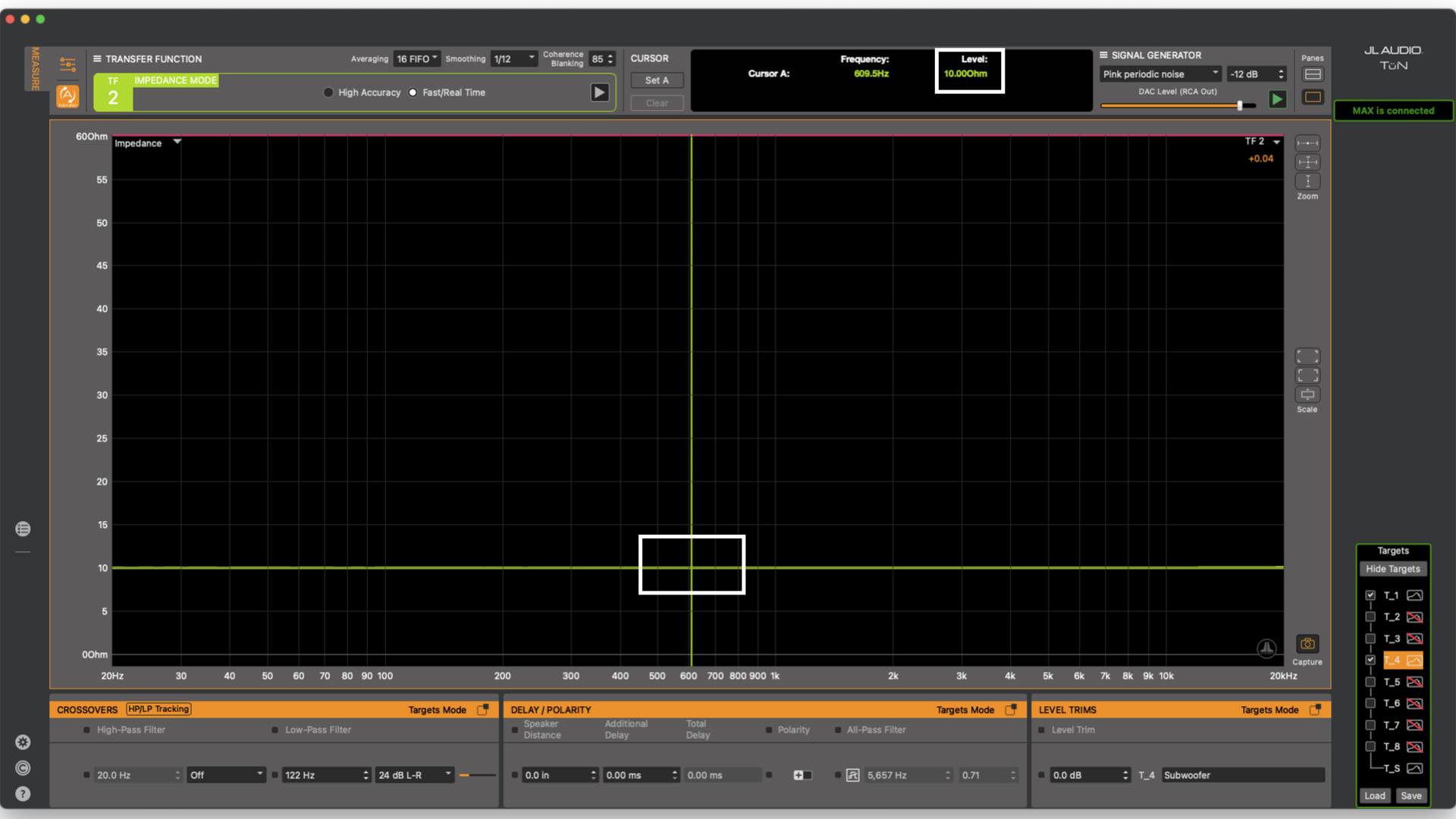Open 24 dB L-R slope dropdown
1456x819 pixels.
(x=415, y=775)
